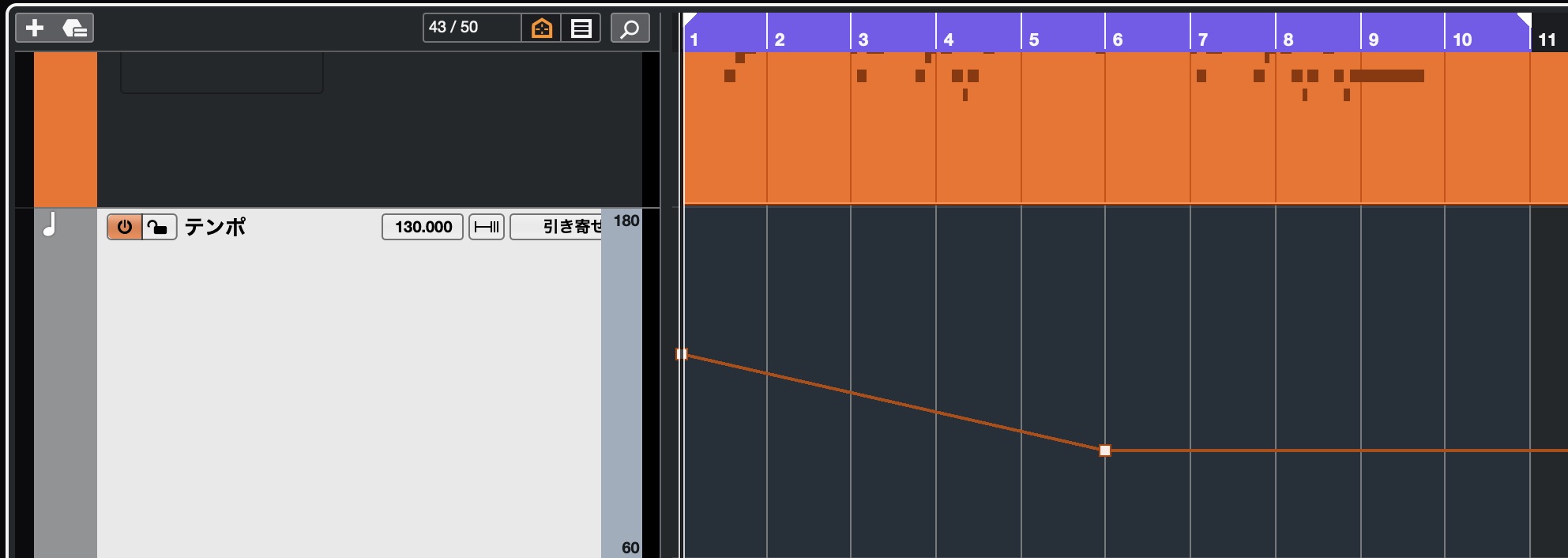This screenshot has width=1568, height=558.
Task: Open the track presets icon beside the plus
Action: point(74,28)
